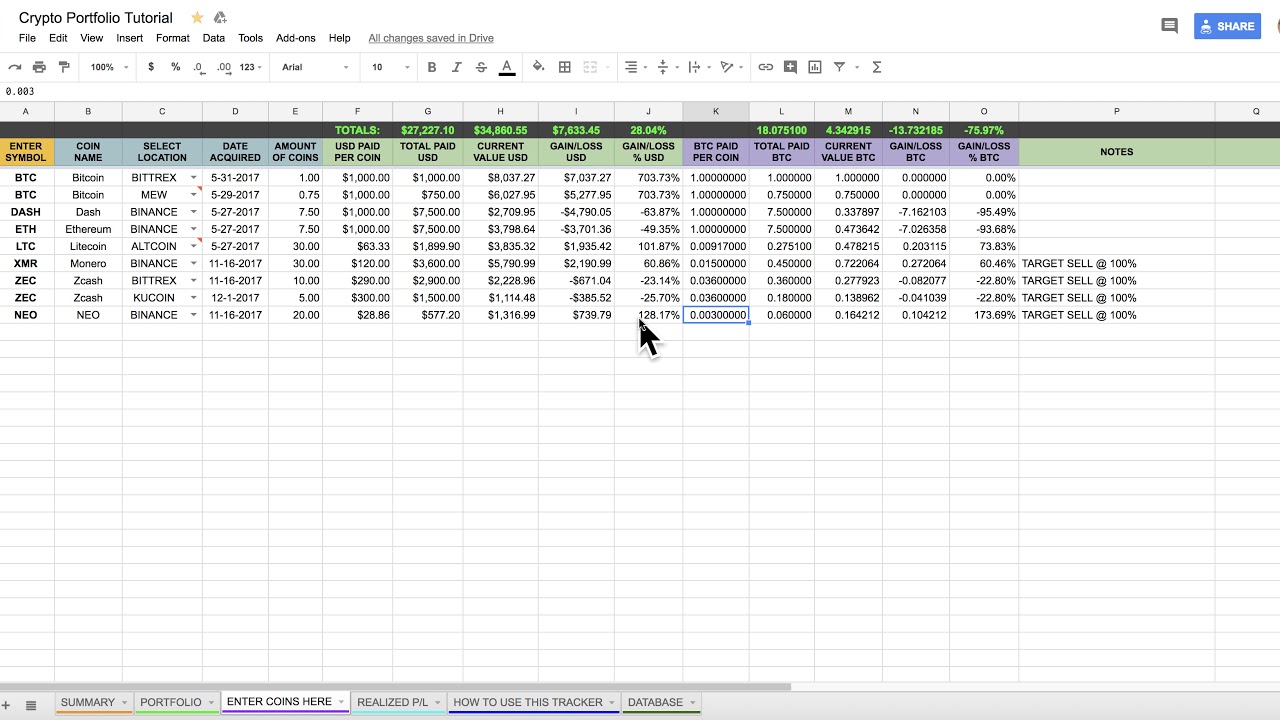Select the NEO row TARGET SELL @ 100% note

[x=1117, y=315]
